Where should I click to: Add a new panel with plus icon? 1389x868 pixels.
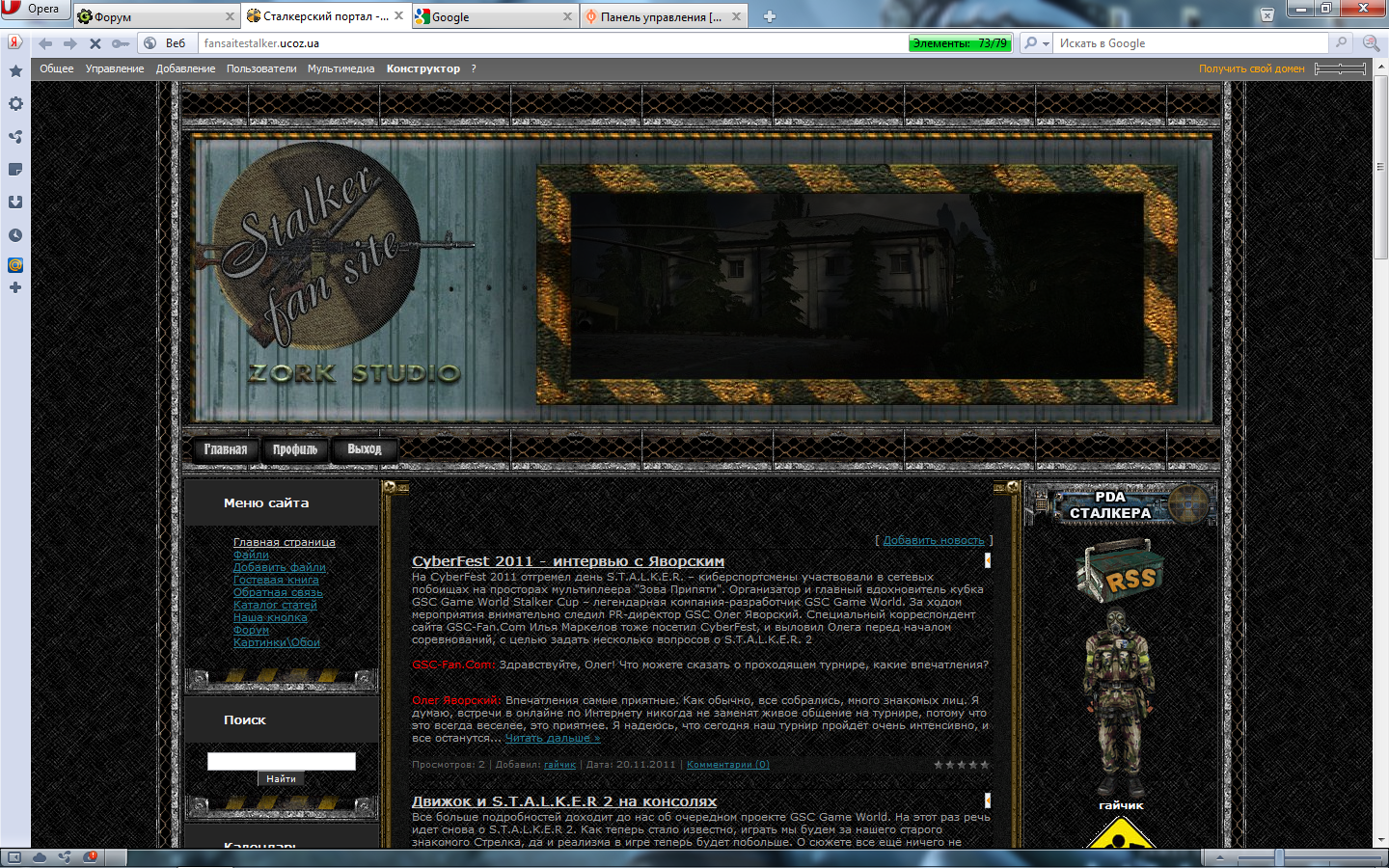pos(15,287)
